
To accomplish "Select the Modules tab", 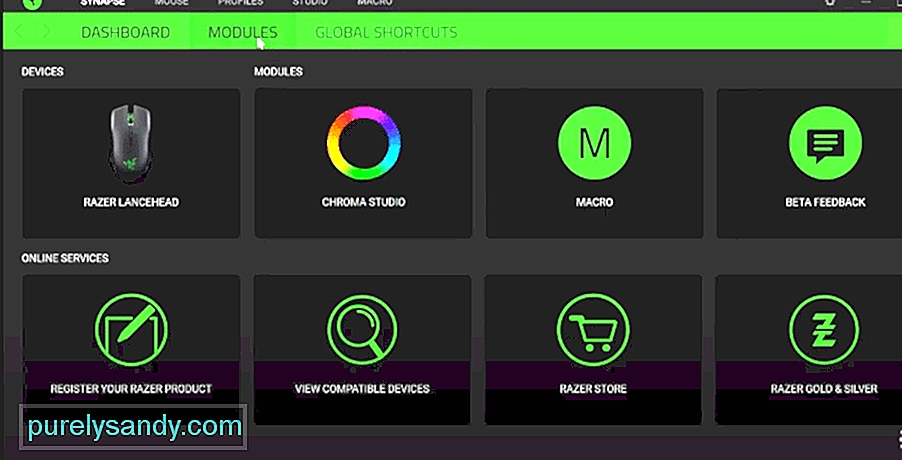I will tap(243, 32).
